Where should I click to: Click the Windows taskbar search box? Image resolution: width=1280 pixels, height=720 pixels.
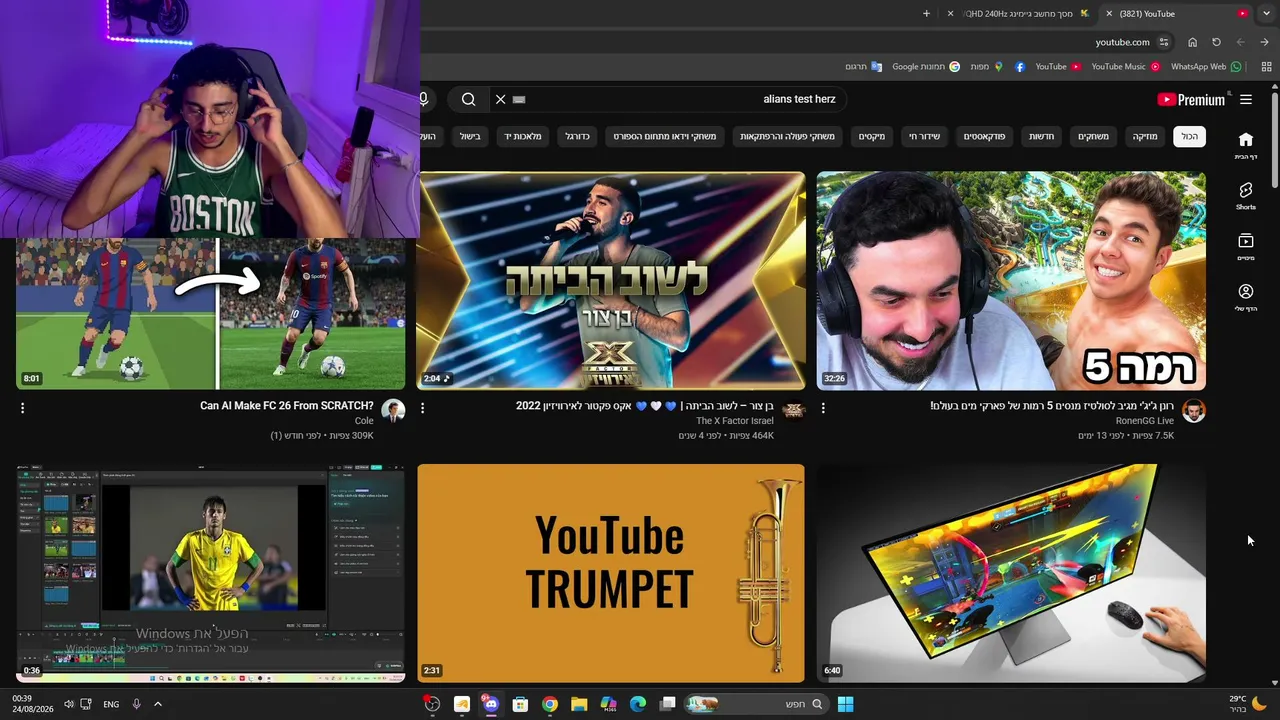pyautogui.click(x=756, y=704)
